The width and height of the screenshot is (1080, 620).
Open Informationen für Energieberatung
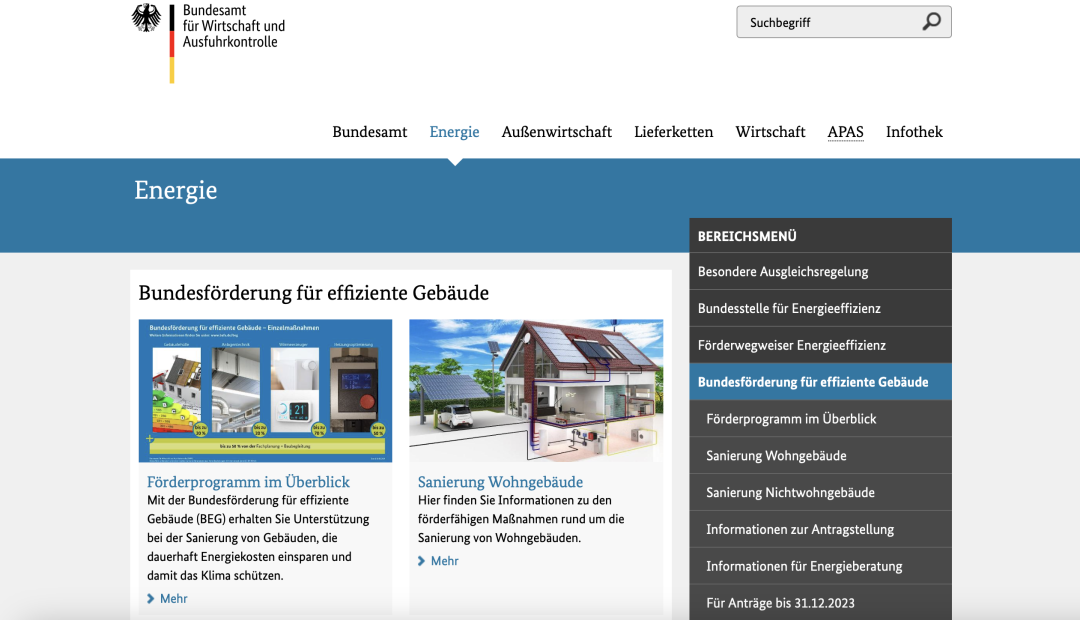[820, 566]
